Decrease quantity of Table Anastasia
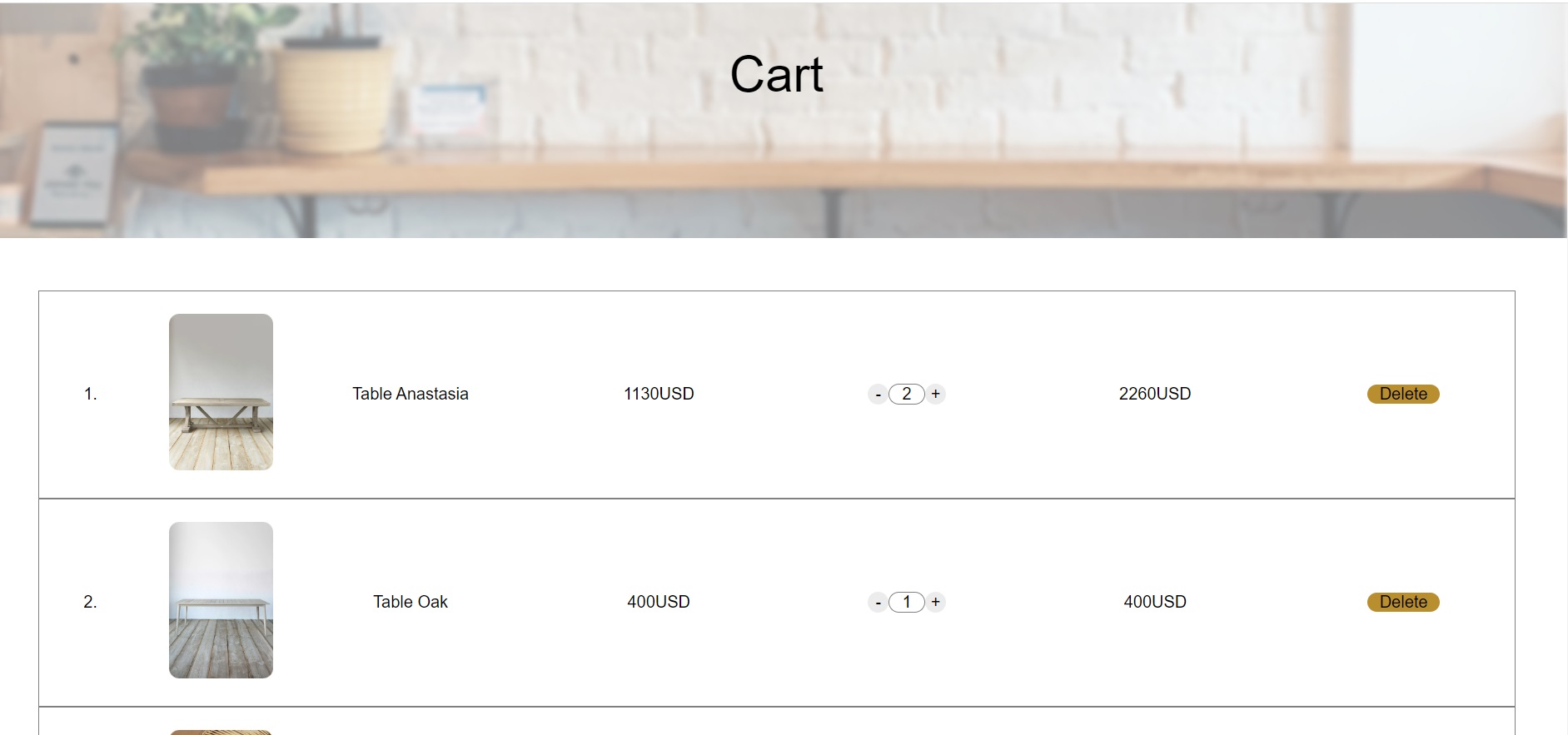Viewport: 1568px width, 735px height. pos(878,395)
